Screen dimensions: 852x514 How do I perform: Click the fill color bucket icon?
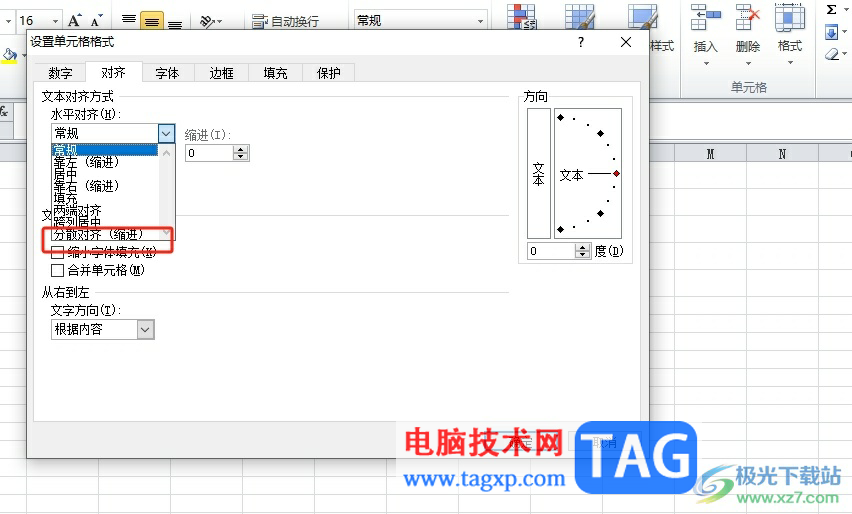click(x=9, y=54)
